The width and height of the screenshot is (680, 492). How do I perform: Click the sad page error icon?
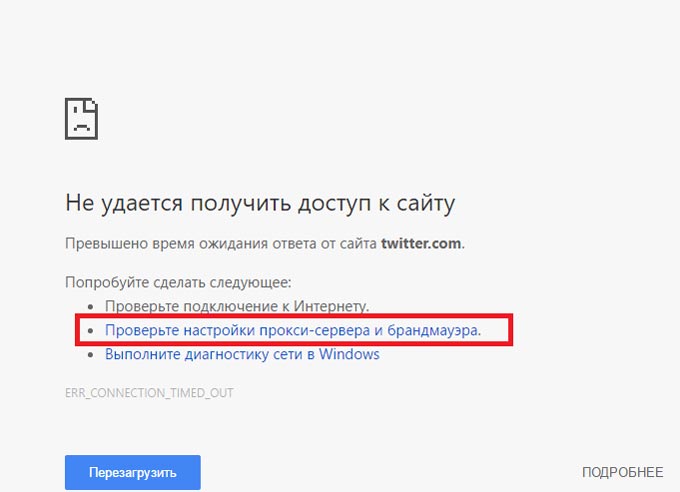click(x=82, y=119)
